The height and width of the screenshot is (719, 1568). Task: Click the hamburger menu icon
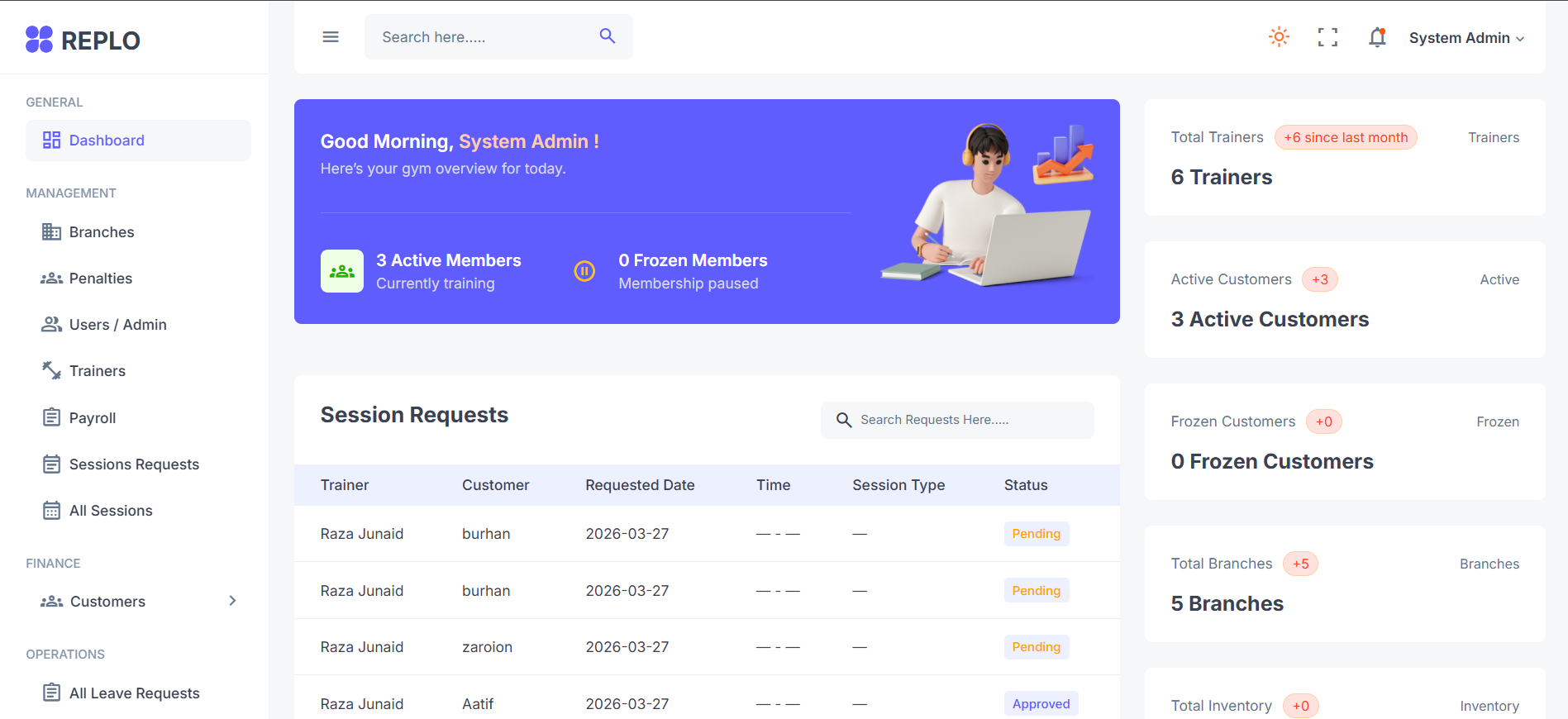[331, 37]
